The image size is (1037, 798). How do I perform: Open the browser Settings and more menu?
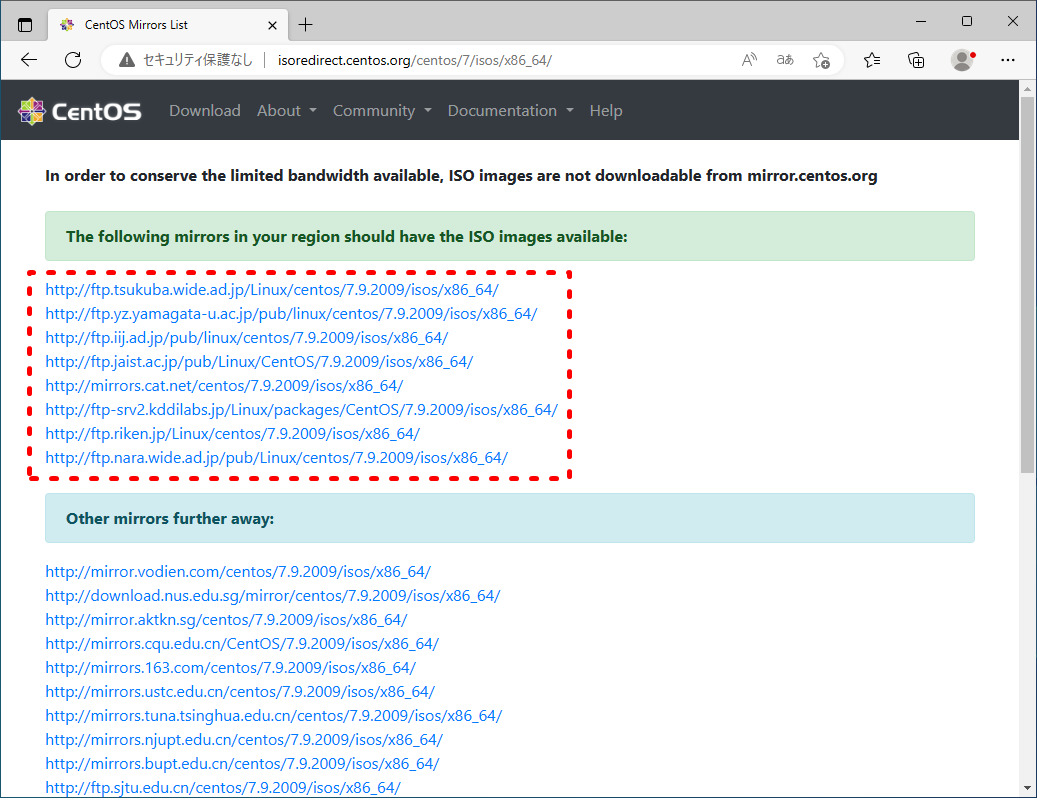click(1008, 60)
